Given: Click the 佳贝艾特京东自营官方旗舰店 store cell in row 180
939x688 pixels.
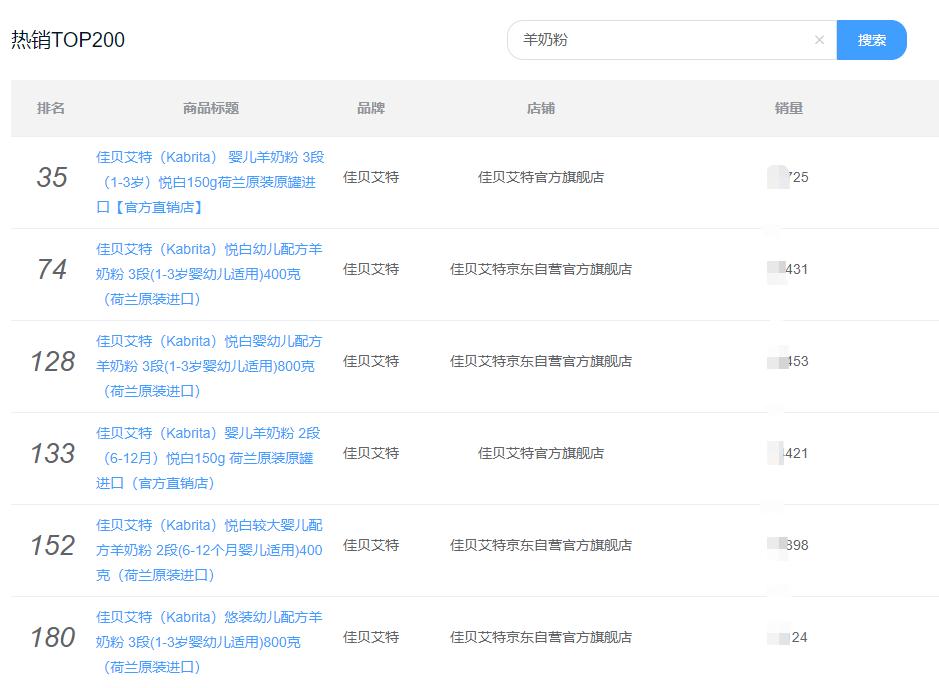Looking at the screenshot, I should click(541, 637).
